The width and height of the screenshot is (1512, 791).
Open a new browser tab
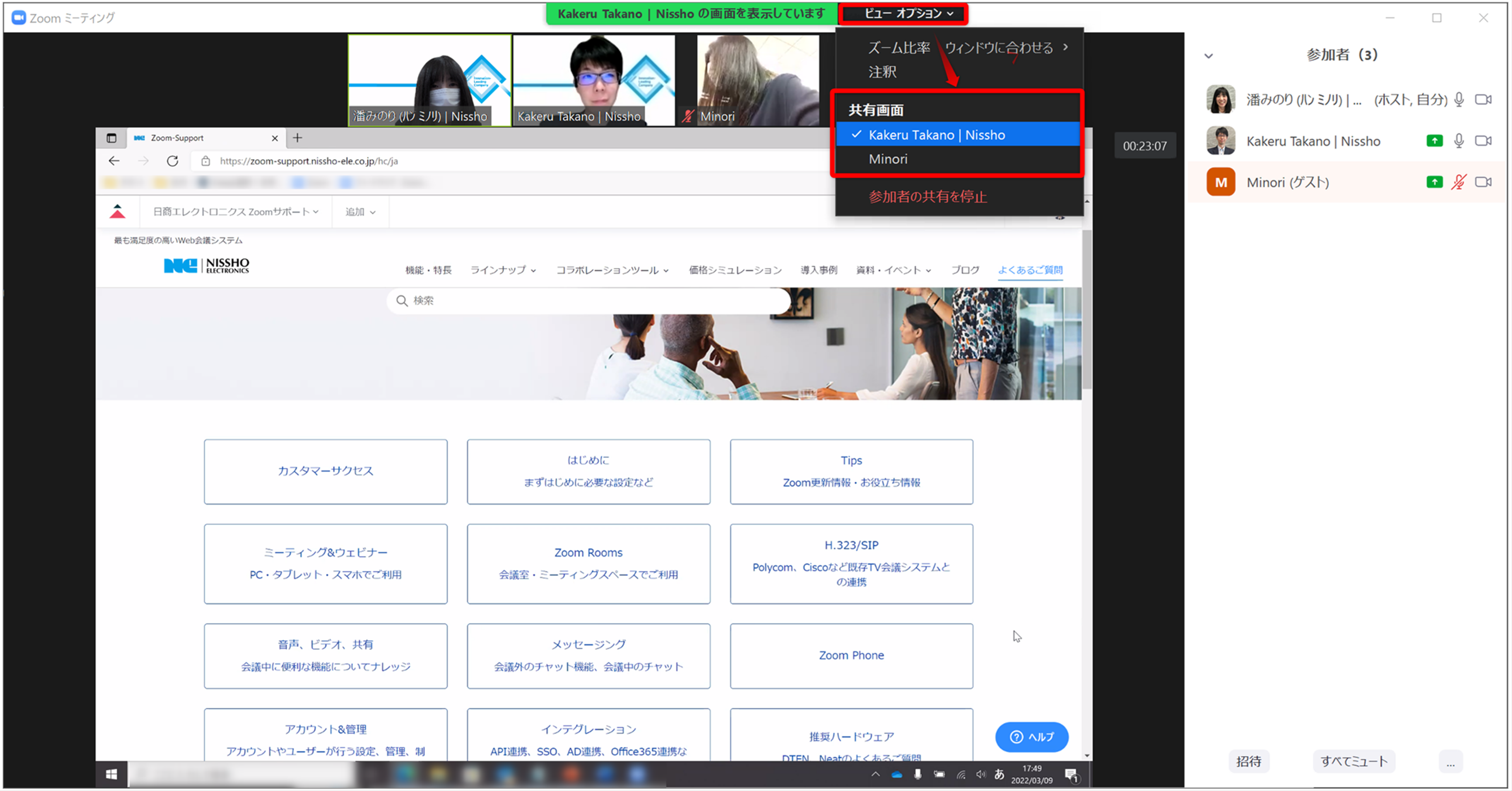coord(298,138)
